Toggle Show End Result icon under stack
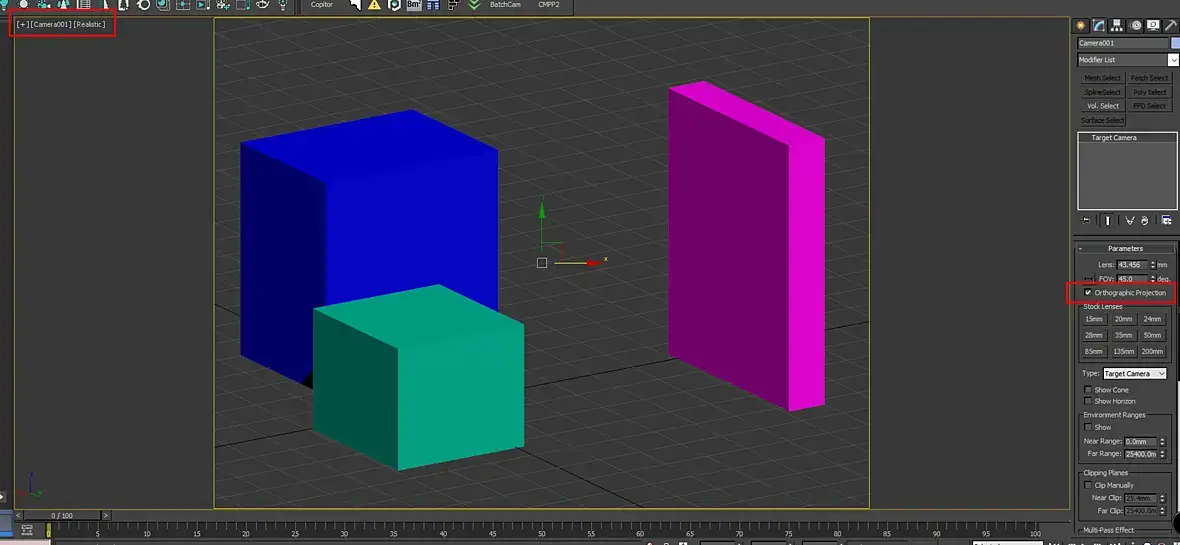This screenshot has width=1180, height=545. [1108, 221]
